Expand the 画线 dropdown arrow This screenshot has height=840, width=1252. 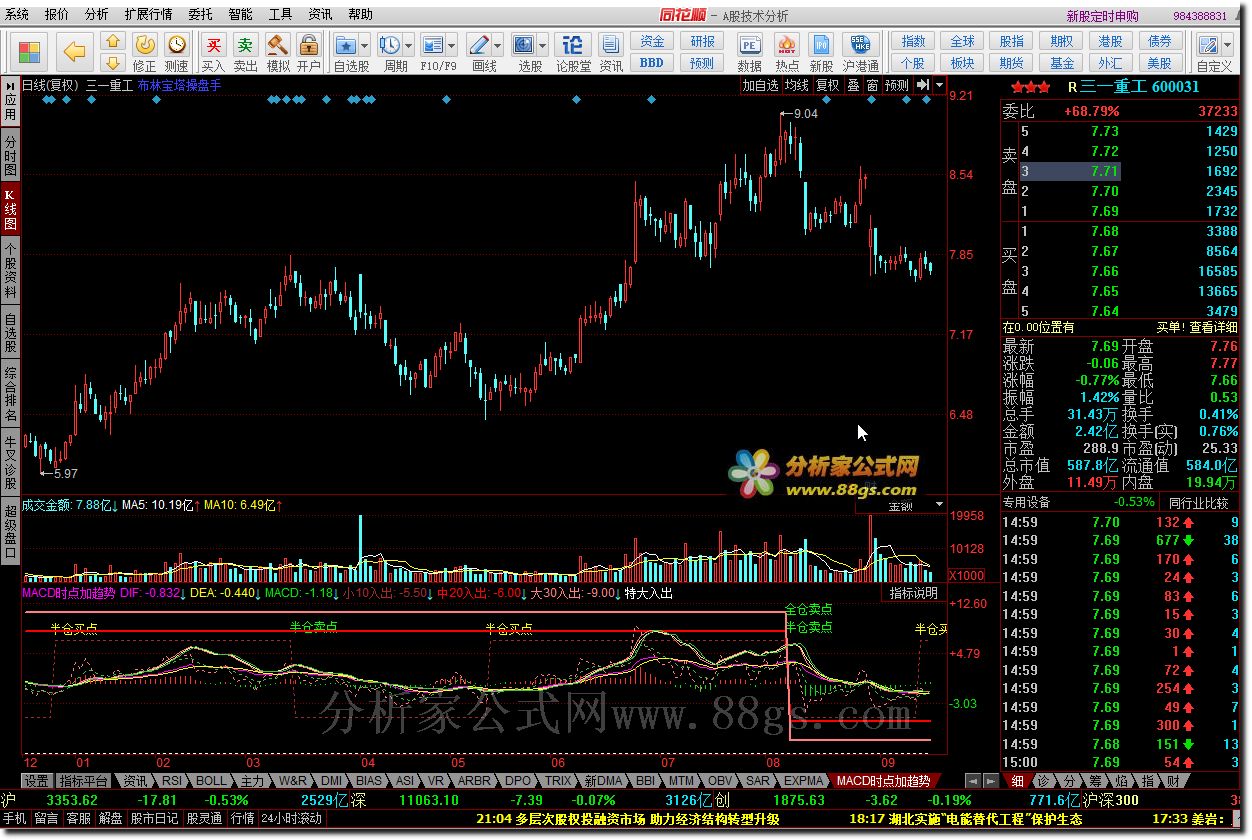(497, 46)
